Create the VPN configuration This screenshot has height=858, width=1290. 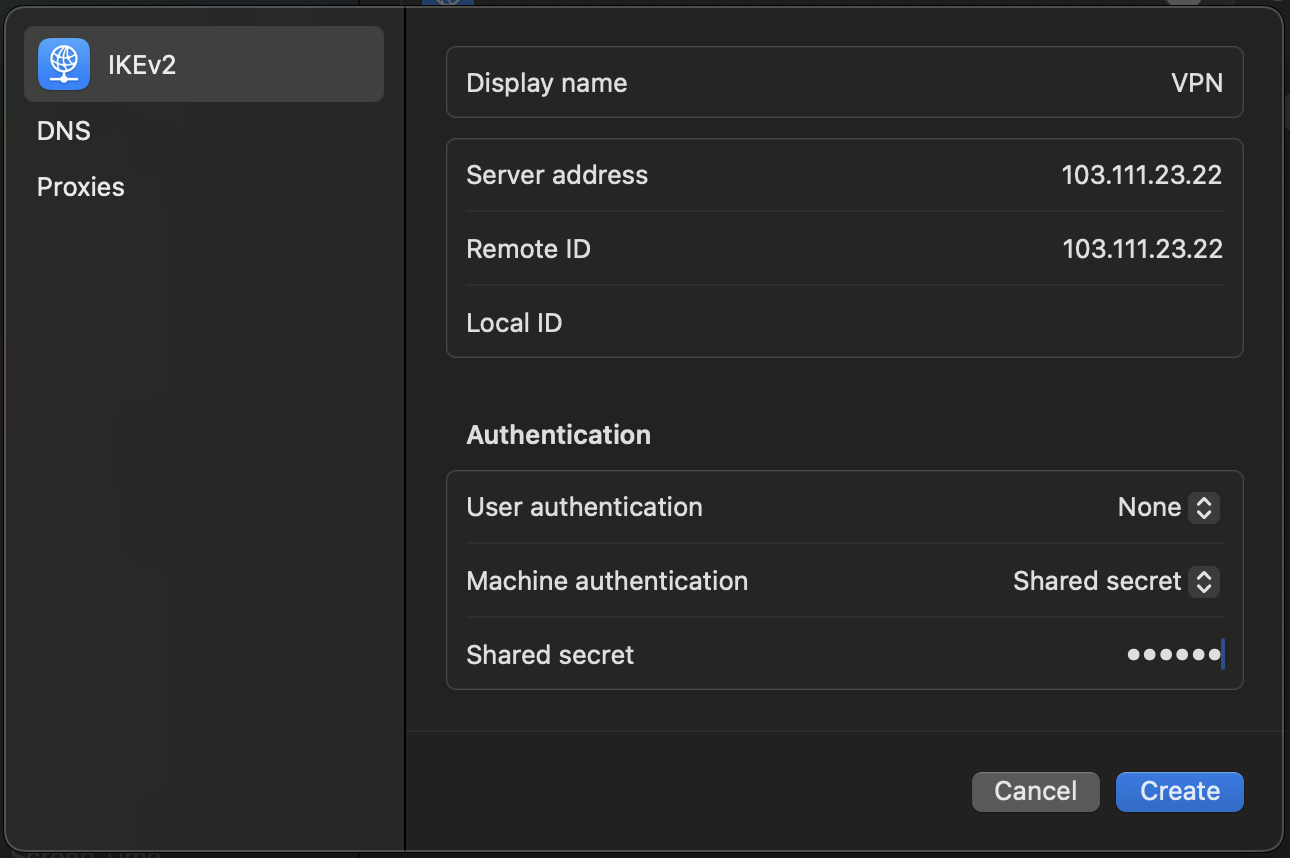point(1179,791)
